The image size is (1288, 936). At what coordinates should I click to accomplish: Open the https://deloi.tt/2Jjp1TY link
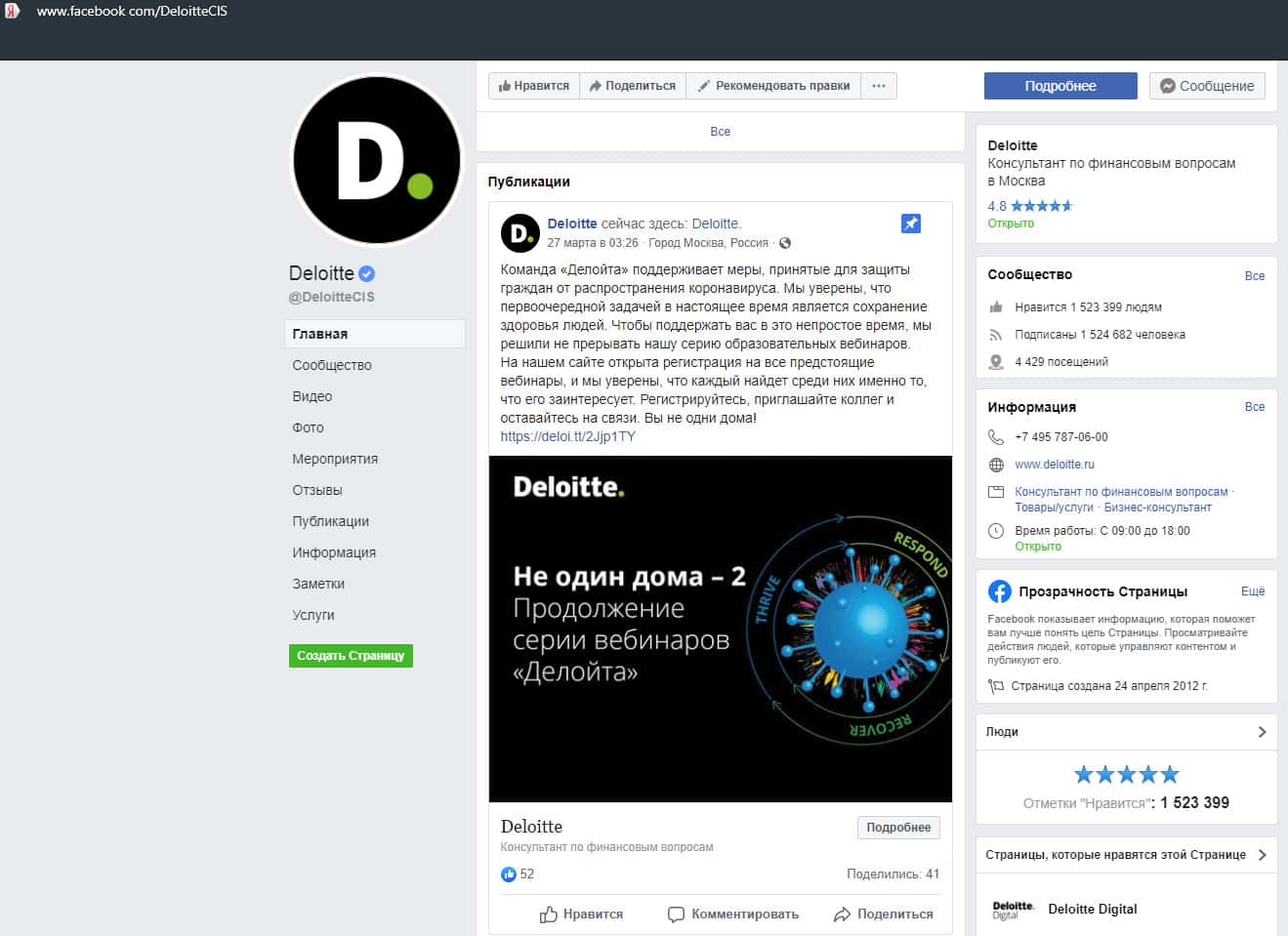pos(567,436)
